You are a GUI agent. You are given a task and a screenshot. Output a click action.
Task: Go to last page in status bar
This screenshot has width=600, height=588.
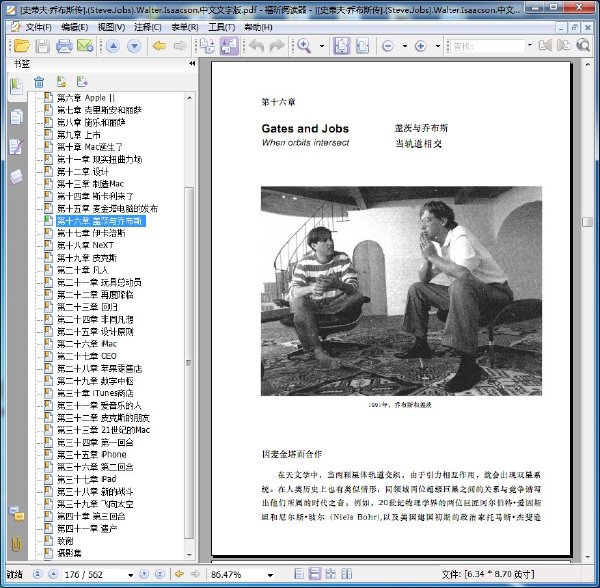pyautogui.click(x=160, y=574)
